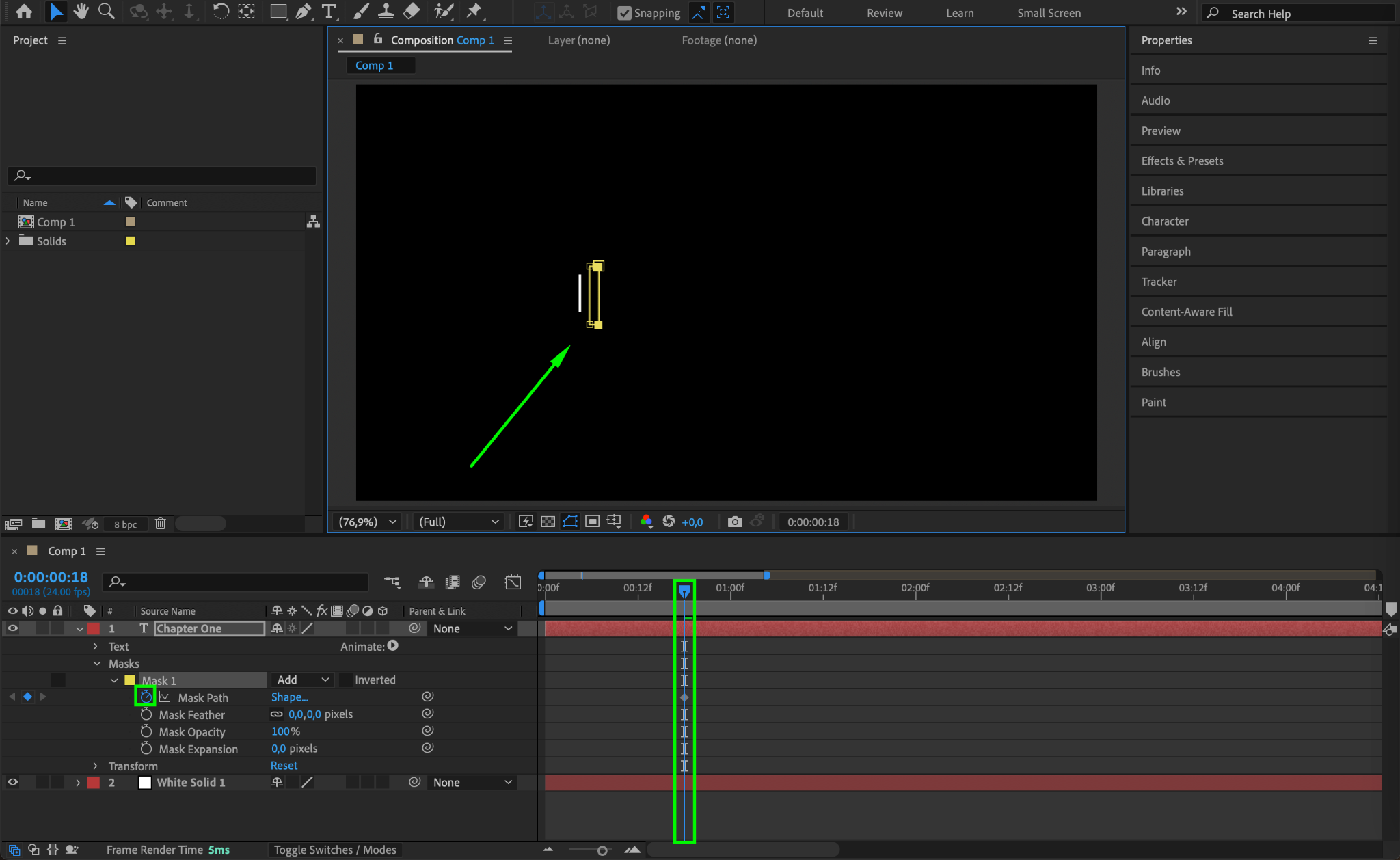The image size is (1400, 860).
Task: Click the snapshot camera icon
Action: point(735,522)
